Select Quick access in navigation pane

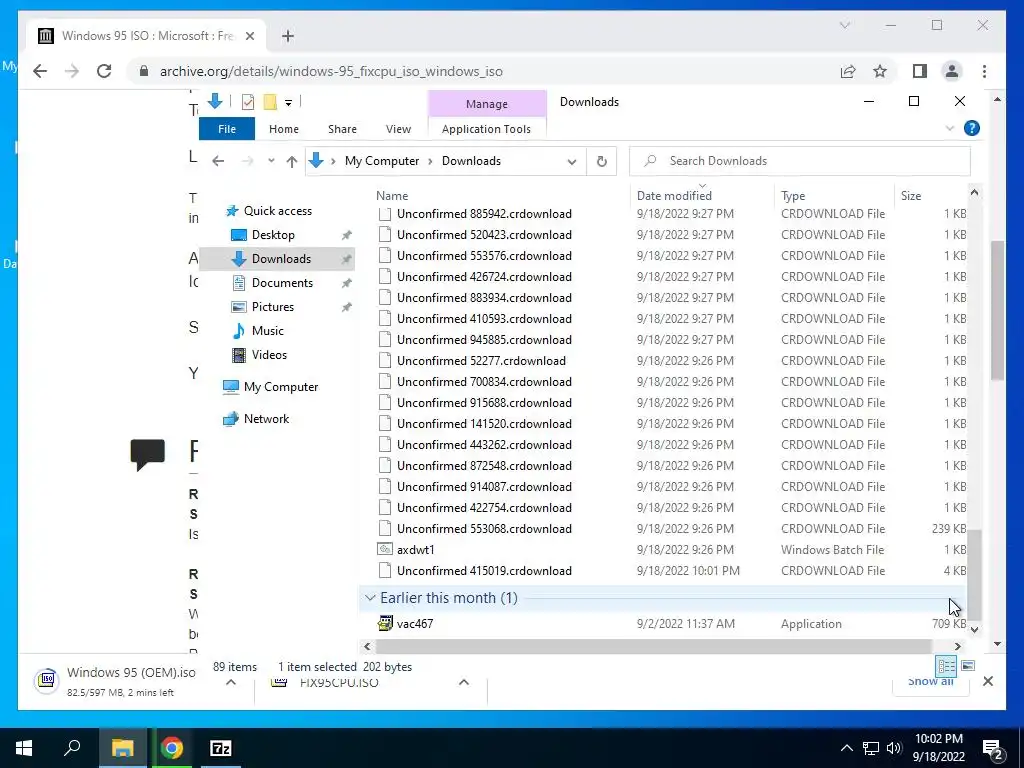coord(278,210)
